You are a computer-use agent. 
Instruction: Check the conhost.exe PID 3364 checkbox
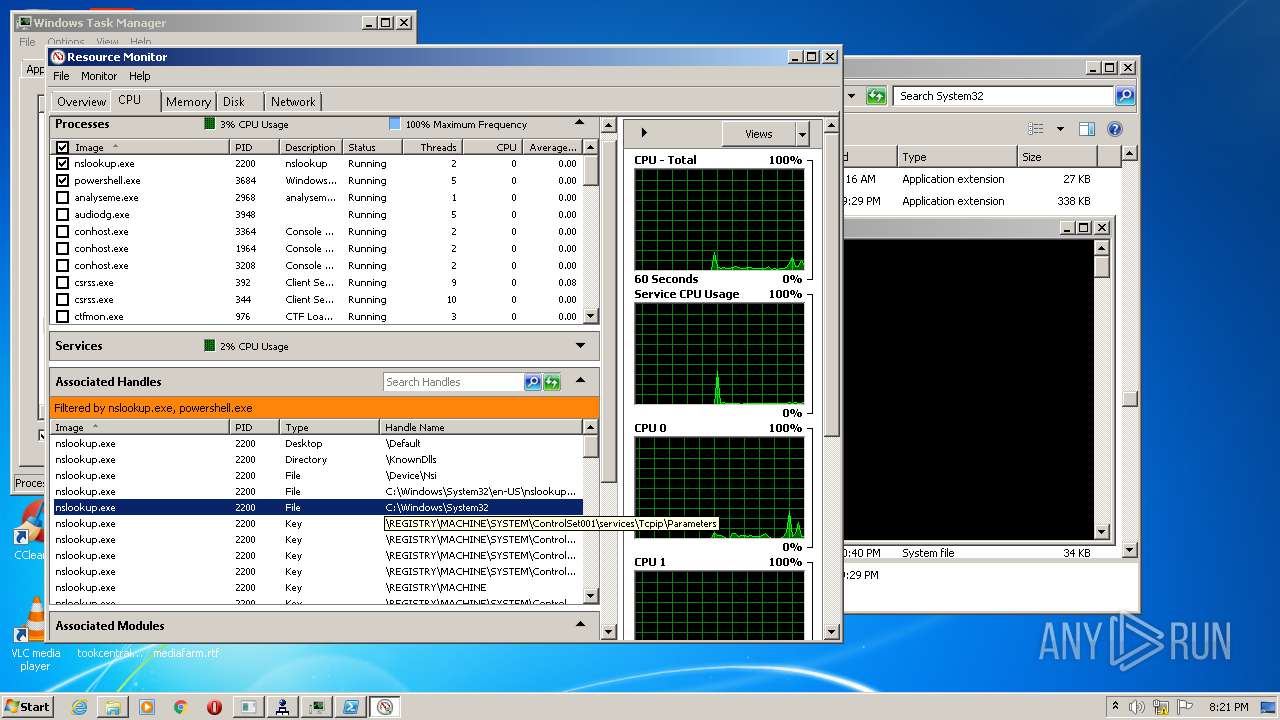pyautogui.click(x=63, y=231)
